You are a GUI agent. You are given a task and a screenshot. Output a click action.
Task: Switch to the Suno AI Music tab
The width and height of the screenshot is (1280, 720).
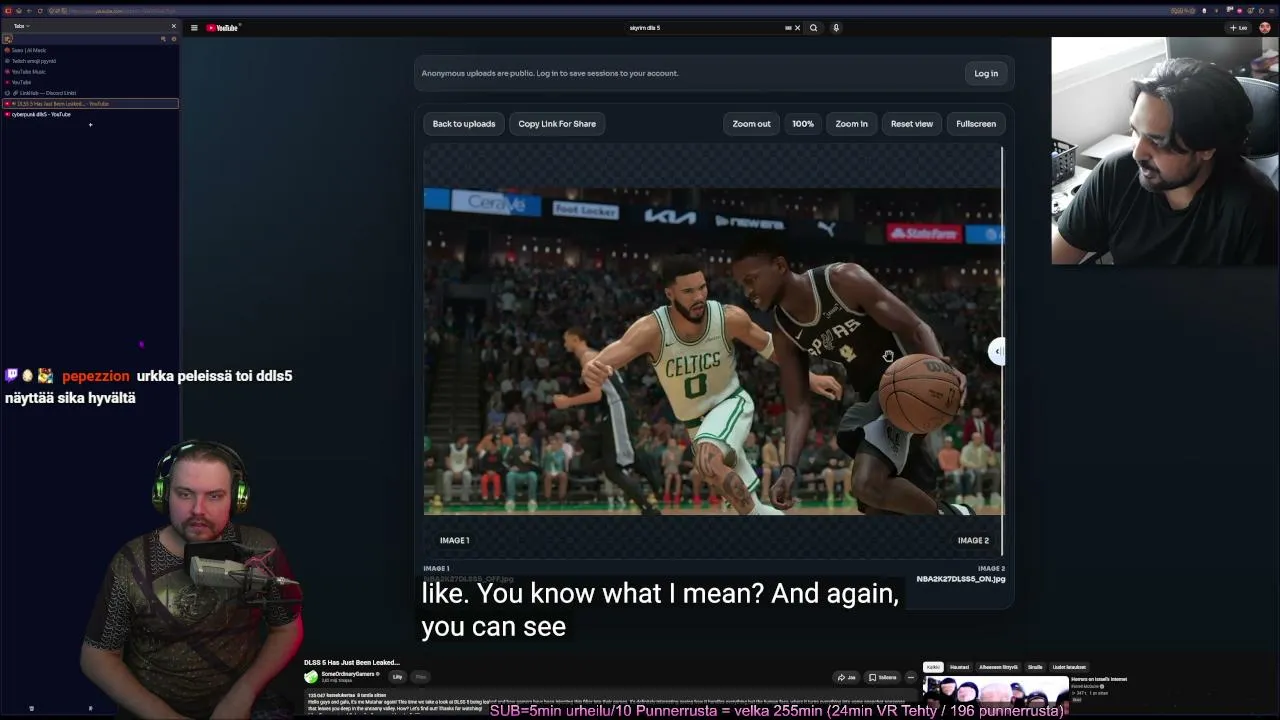(90, 50)
